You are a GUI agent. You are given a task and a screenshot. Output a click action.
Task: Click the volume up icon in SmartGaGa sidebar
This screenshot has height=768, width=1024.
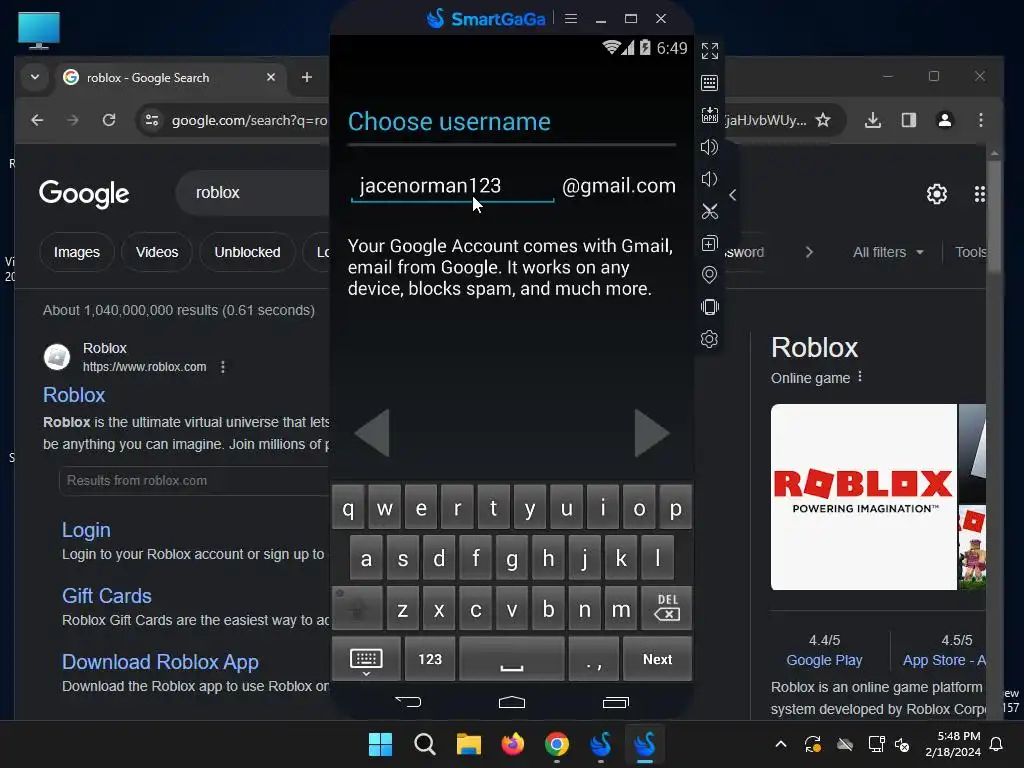click(x=709, y=147)
